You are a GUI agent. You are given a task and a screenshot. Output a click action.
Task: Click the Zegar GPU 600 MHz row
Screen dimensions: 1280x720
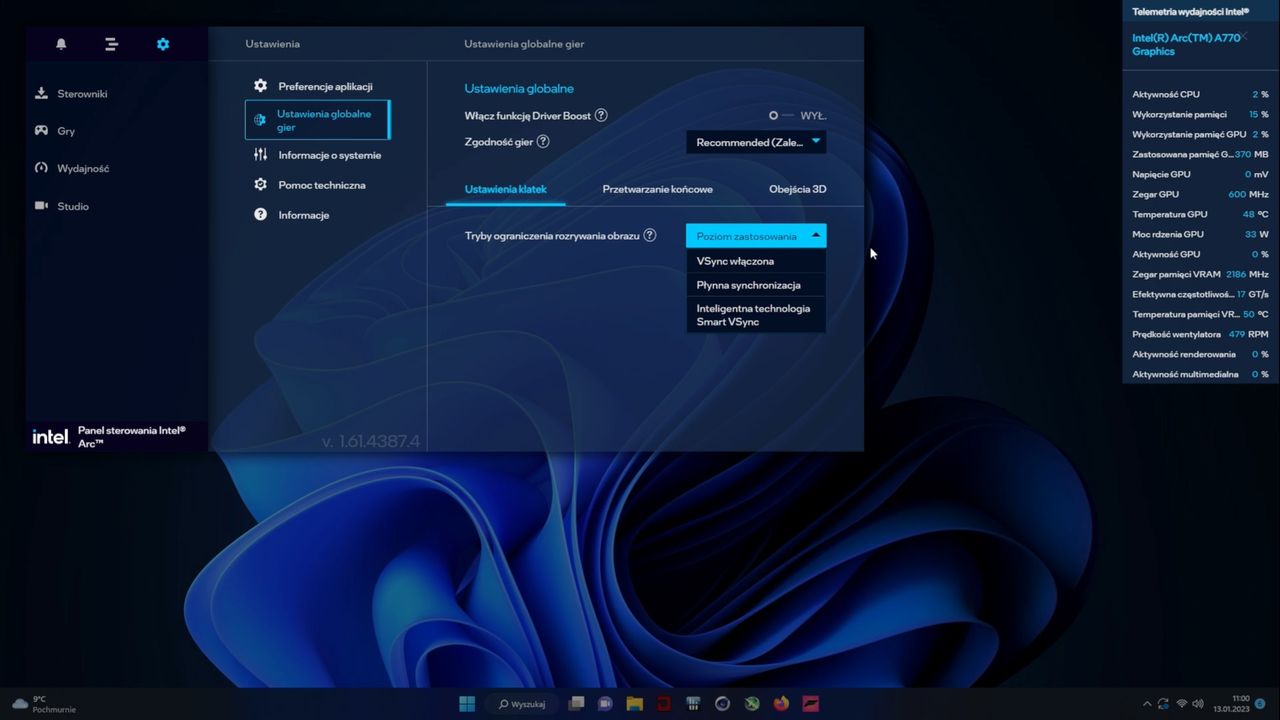click(1200, 194)
